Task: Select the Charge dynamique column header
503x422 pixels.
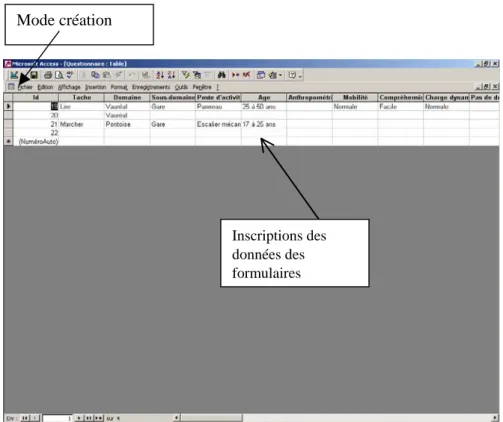Action: pyautogui.click(x=446, y=97)
